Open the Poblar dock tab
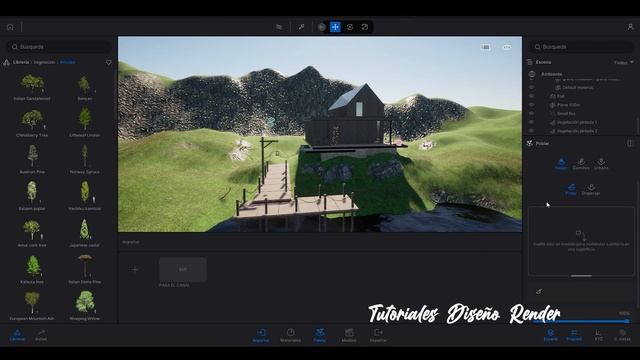 click(x=320, y=335)
